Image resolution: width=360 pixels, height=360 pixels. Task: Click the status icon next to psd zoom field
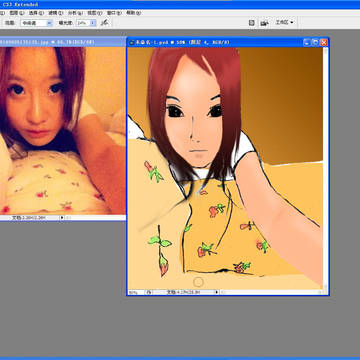click(149, 292)
